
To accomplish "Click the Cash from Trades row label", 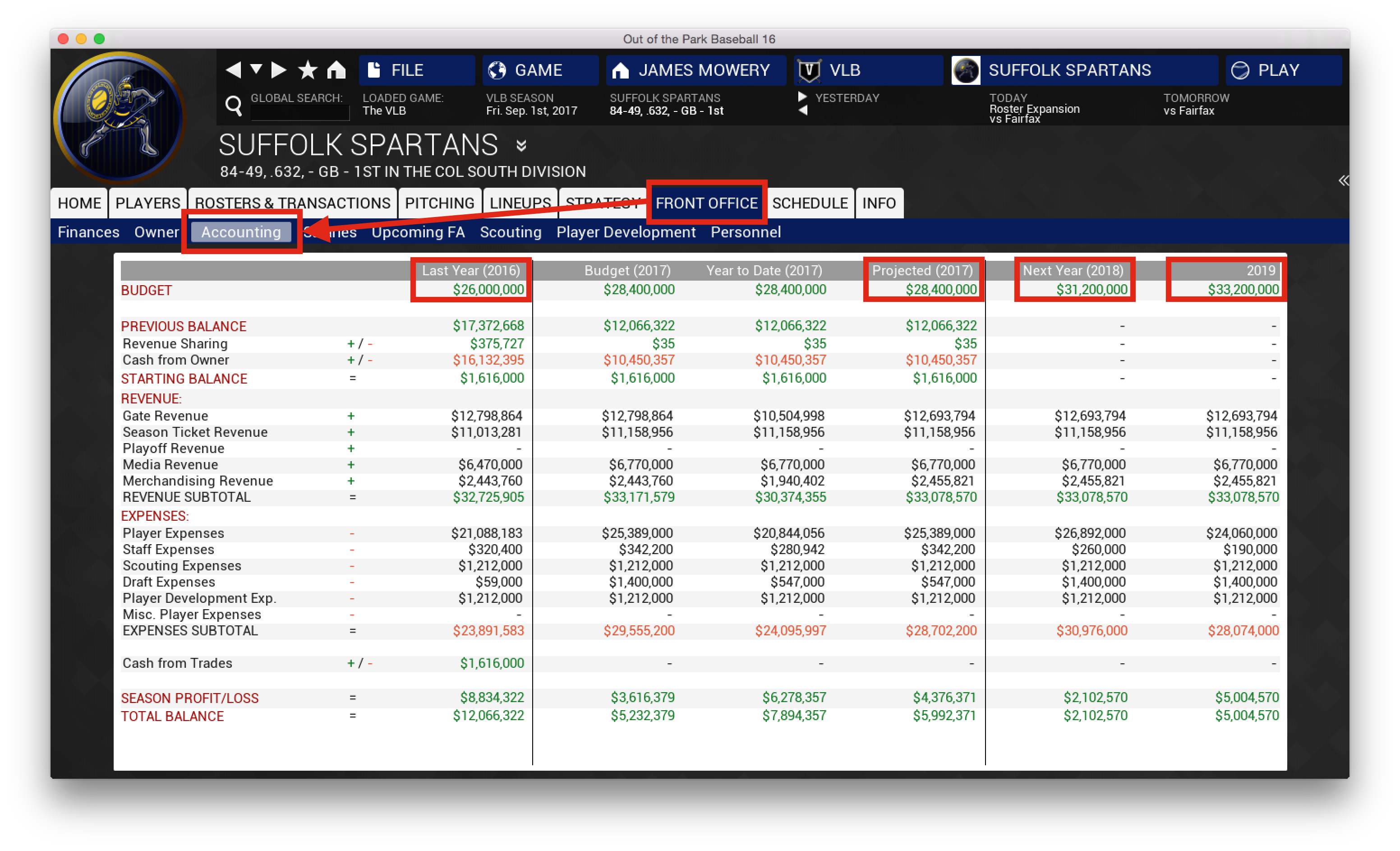I will click(x=177, y=663).
